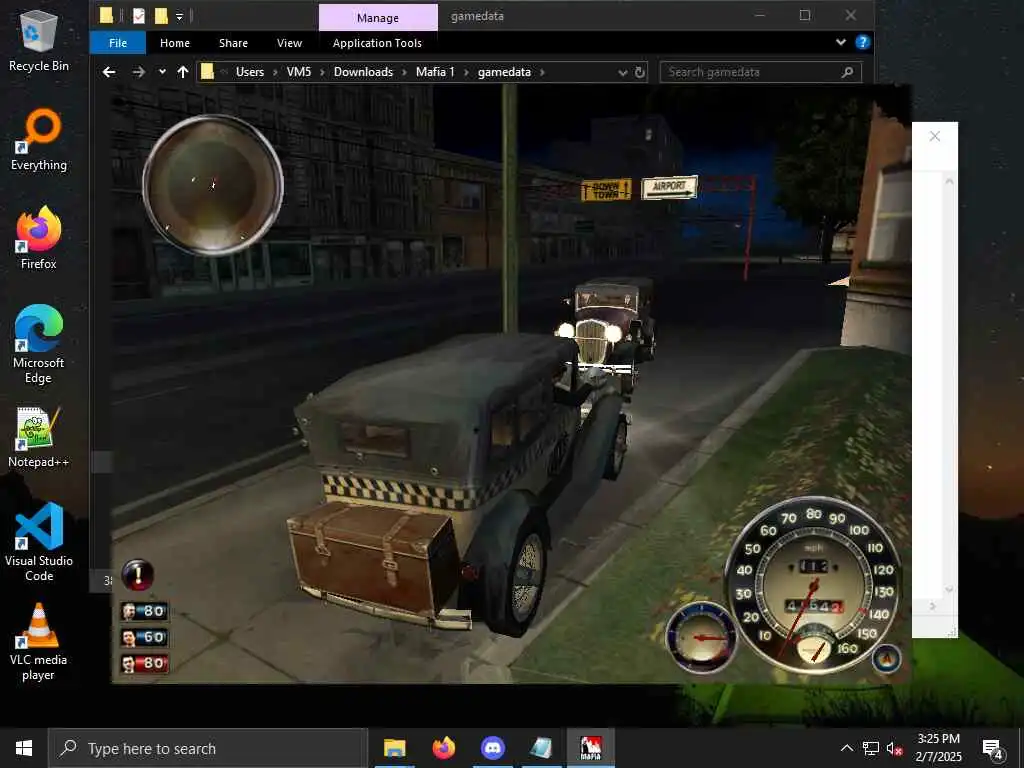Click the compass icon beside the speedometer
This screenshot has width=1024, height=768.
[886, 658]
